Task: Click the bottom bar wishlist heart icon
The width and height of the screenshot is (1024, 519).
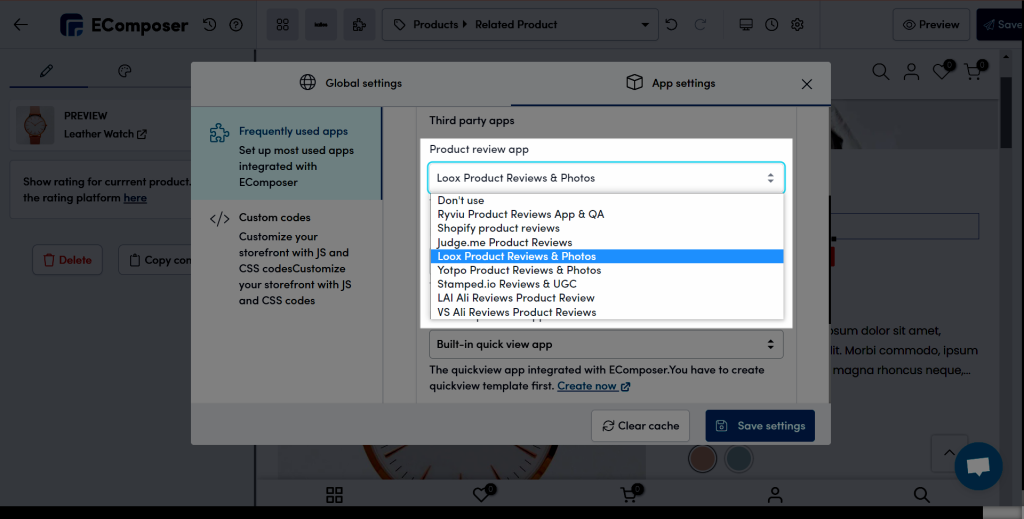Action: click(483, 494)
